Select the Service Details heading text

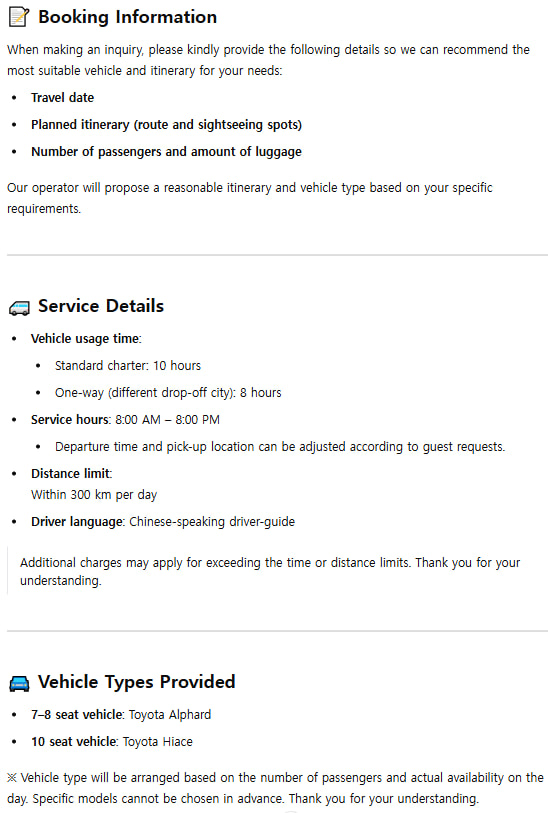(x=101, y=306)
